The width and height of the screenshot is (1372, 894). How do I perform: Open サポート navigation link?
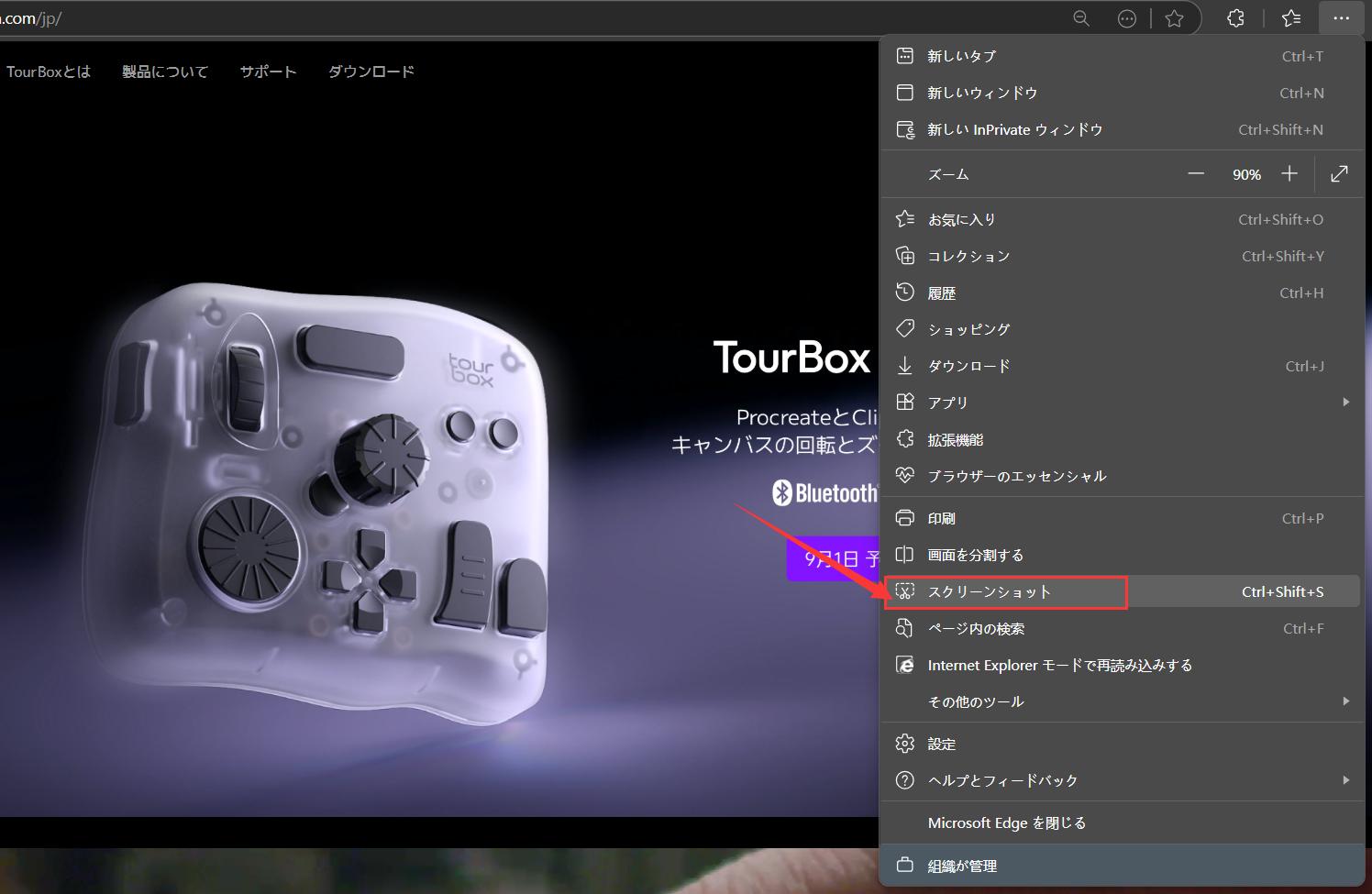pyautogui.click(x=268, y=72)
